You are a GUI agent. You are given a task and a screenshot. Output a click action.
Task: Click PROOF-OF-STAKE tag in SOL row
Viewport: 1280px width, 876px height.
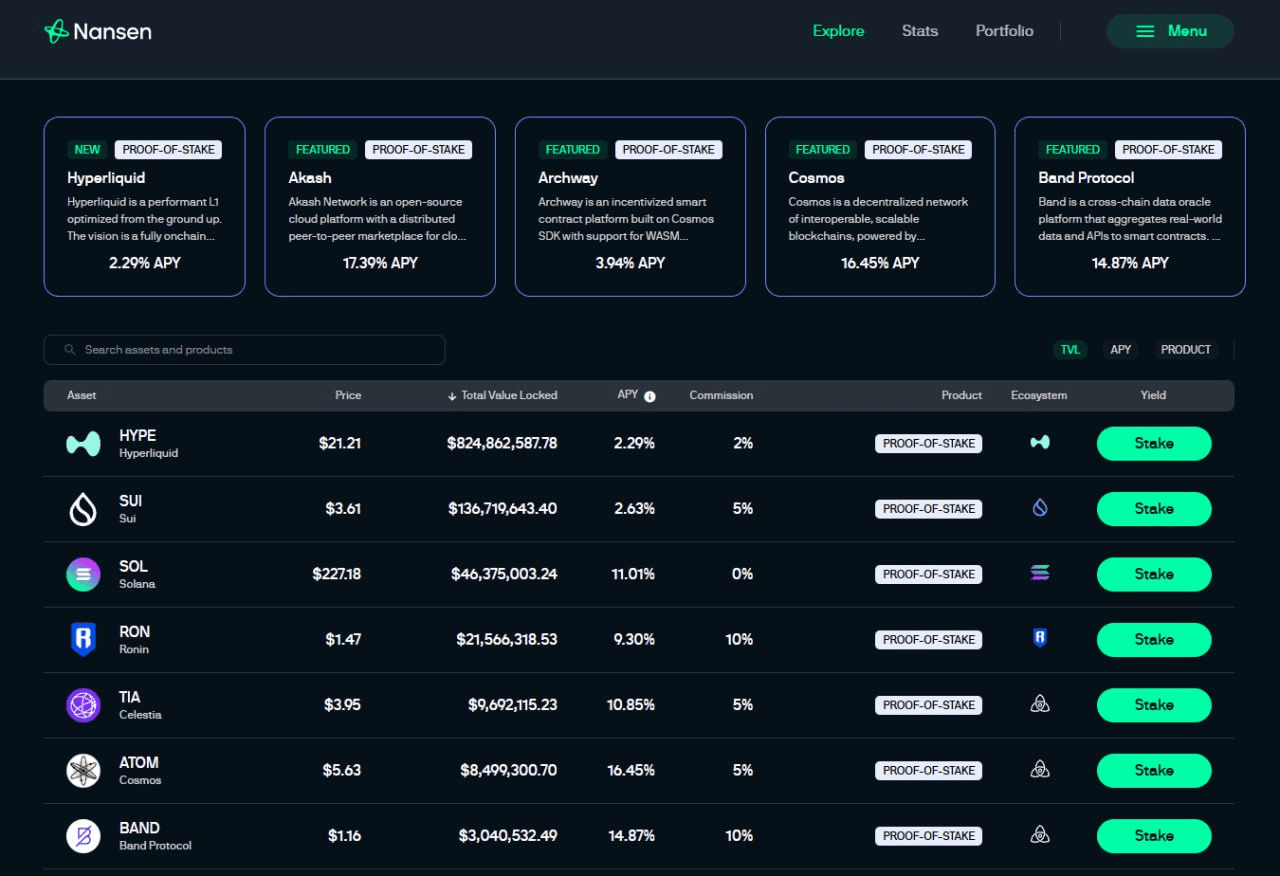(929, 574)
